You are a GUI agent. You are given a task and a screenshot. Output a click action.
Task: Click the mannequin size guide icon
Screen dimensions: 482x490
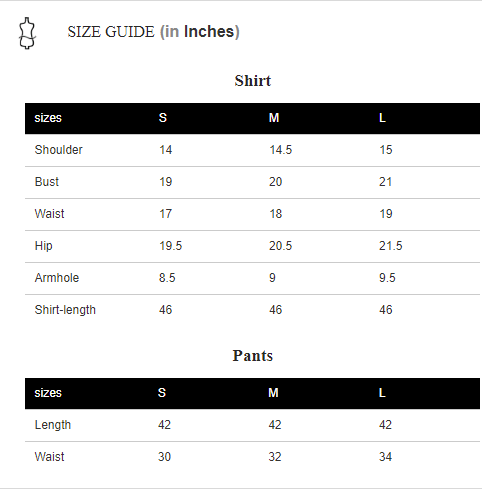[x=27, y=33]
